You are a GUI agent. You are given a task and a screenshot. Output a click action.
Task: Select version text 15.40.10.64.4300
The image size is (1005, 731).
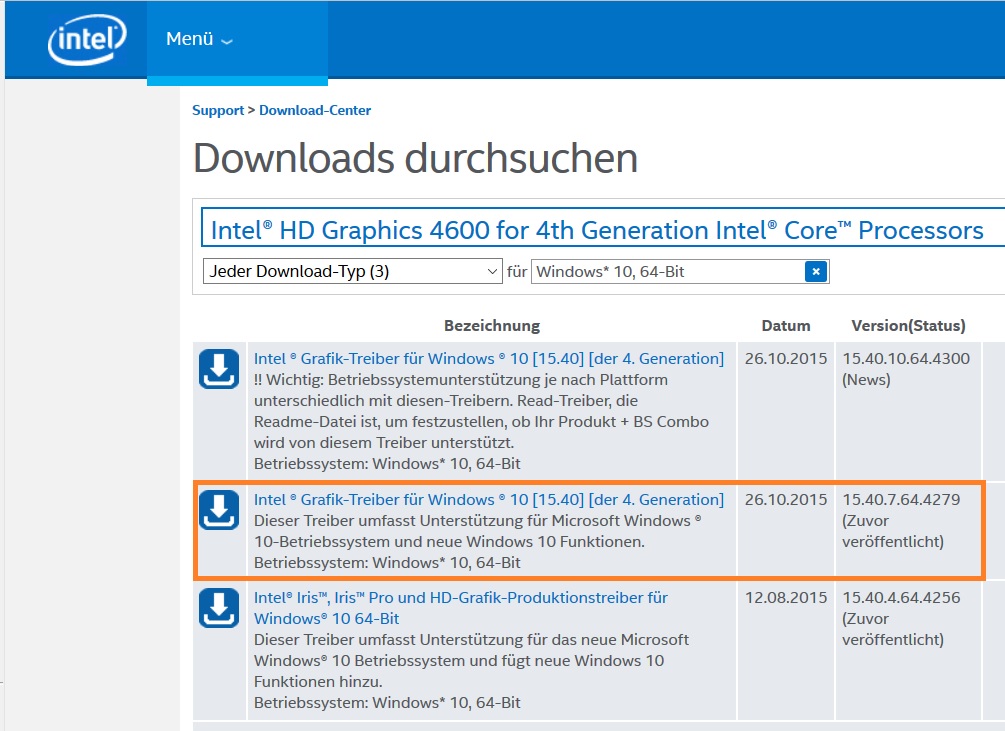pyautogui.click(x=906, y=358)
